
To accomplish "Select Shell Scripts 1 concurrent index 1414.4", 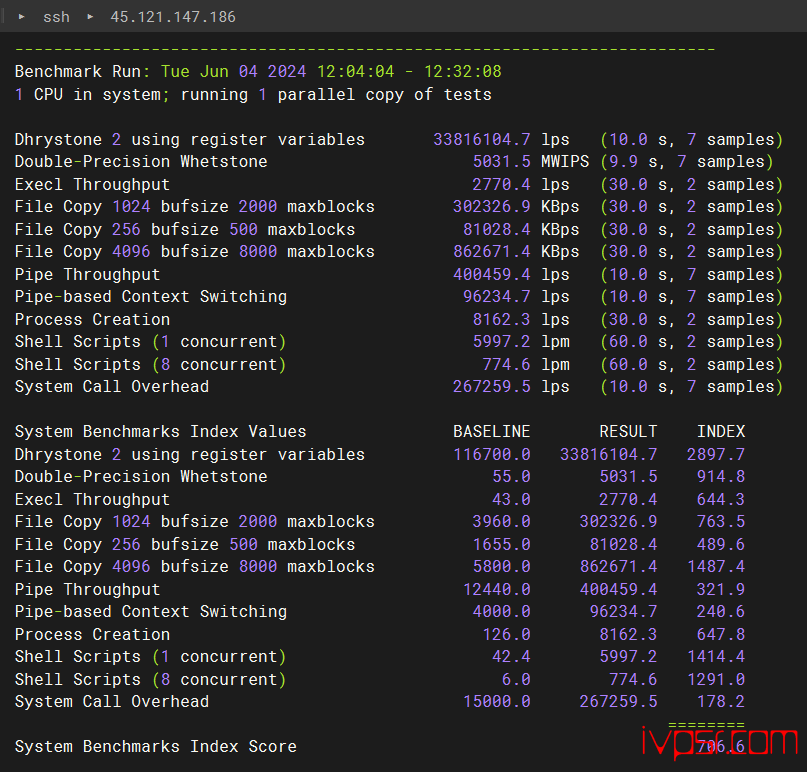I will tap(716, 657).
